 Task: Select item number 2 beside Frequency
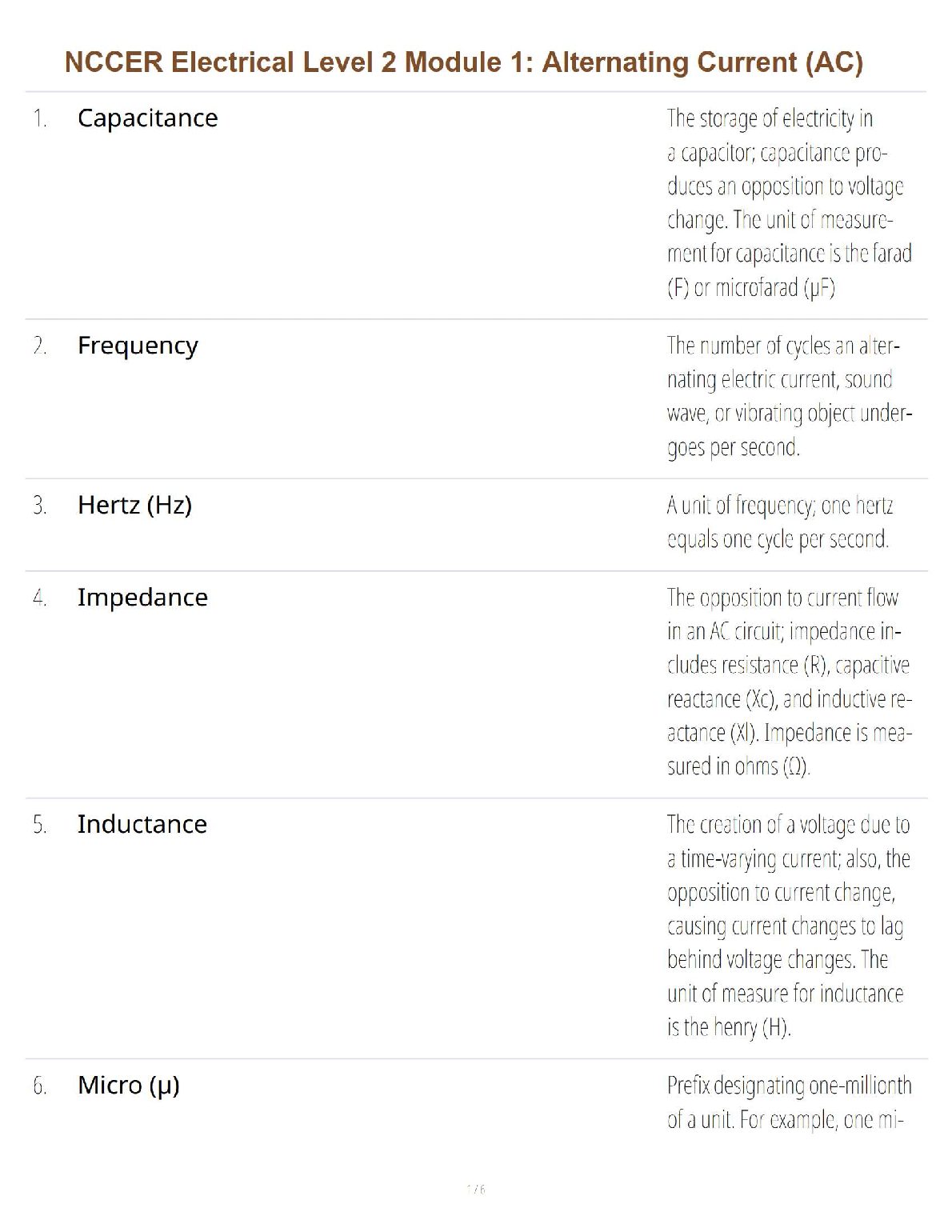(x=39, y=346)
